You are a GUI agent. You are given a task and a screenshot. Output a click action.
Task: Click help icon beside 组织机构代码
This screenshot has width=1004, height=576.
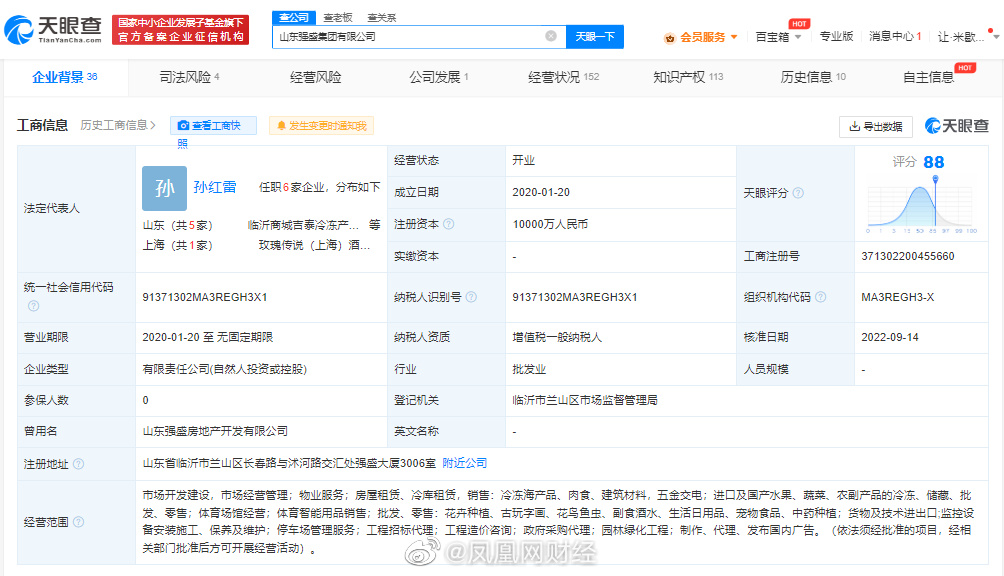click(820, 297)
